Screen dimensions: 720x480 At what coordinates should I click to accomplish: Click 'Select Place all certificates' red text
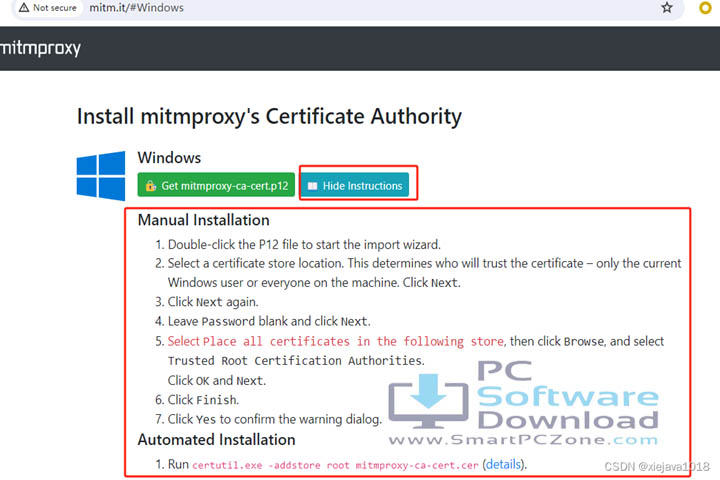(336, 341)
